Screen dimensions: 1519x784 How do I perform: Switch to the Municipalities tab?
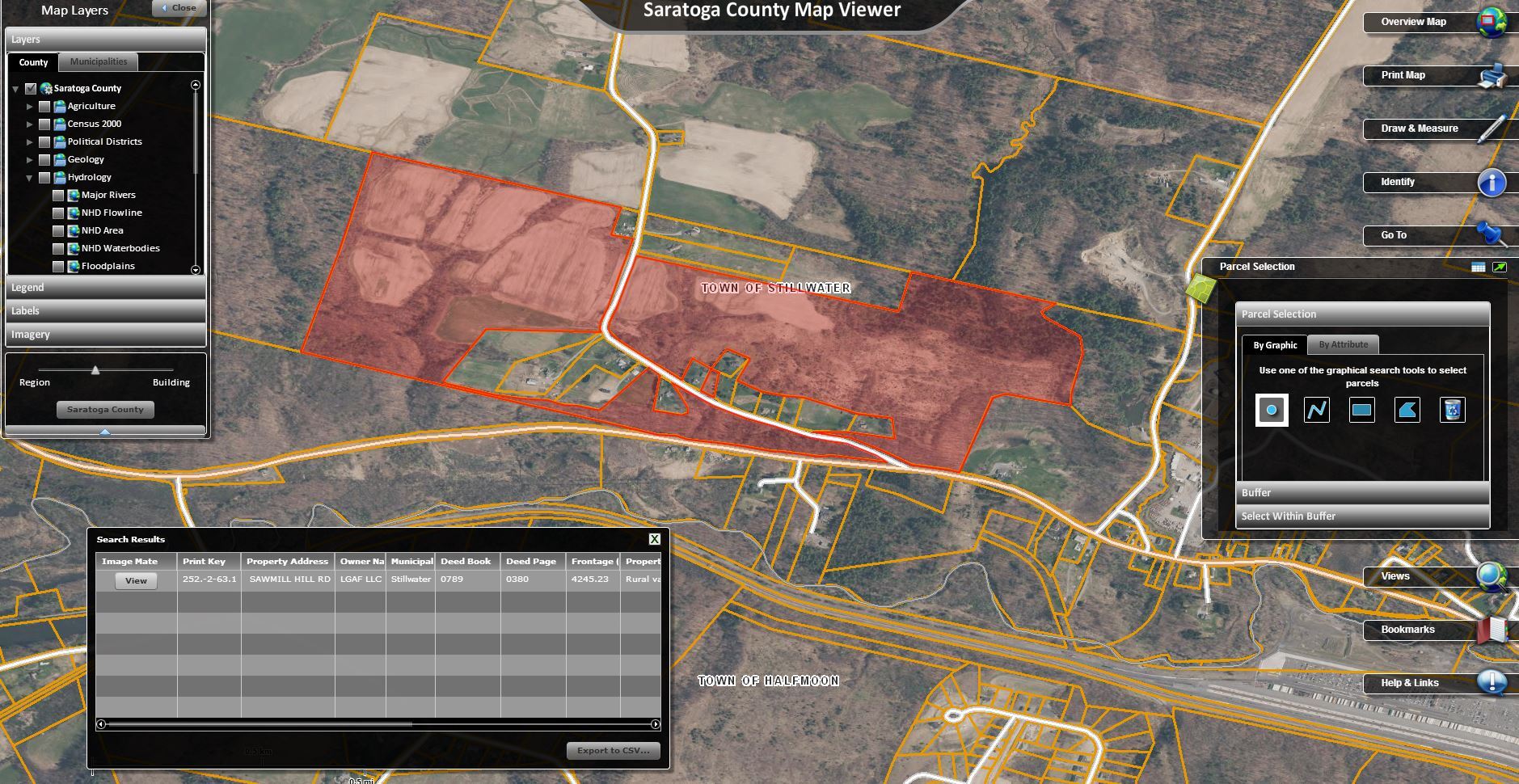98,62
